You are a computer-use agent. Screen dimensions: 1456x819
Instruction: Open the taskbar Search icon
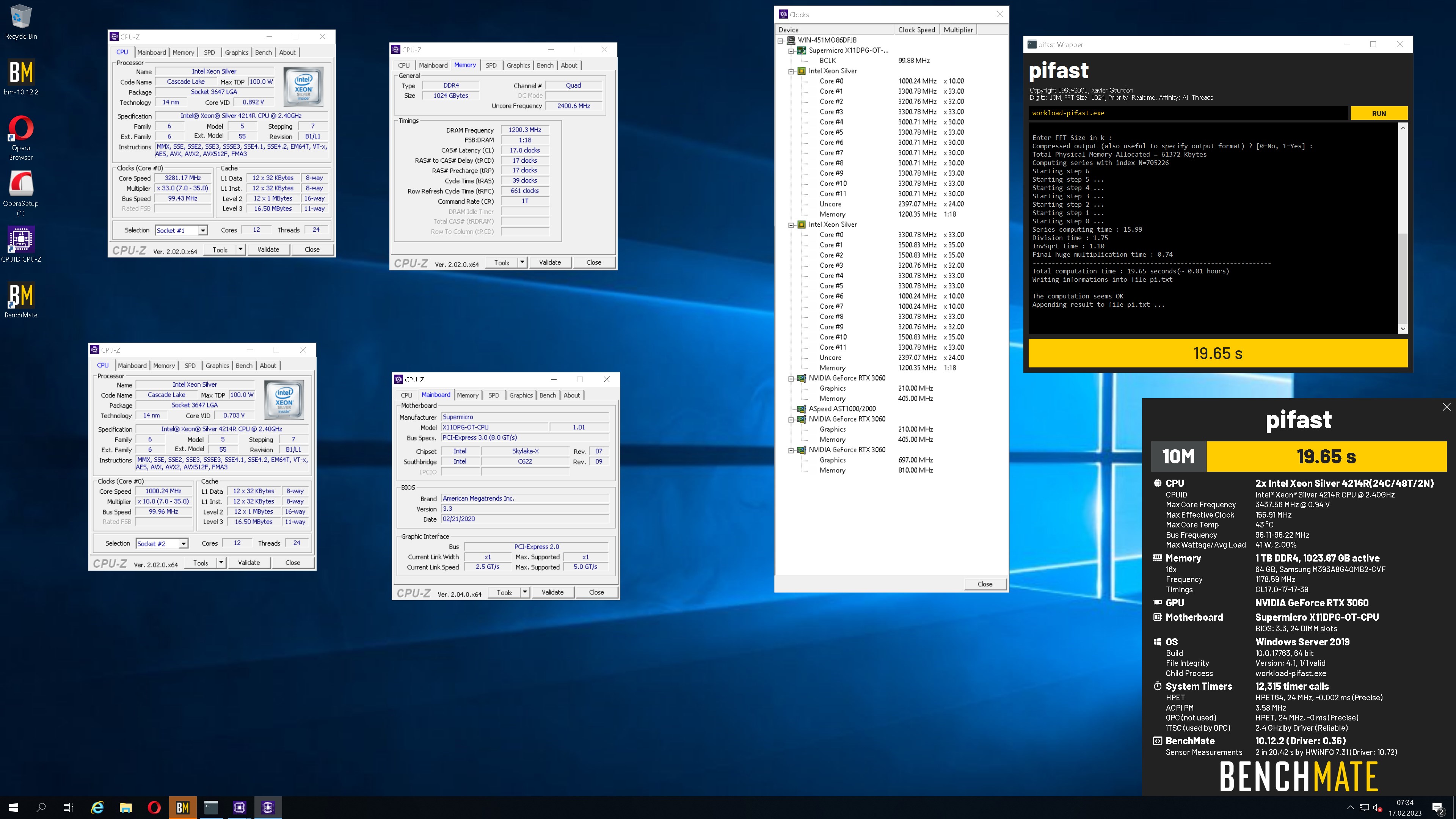pyautogui.click(x=41, y=807)
